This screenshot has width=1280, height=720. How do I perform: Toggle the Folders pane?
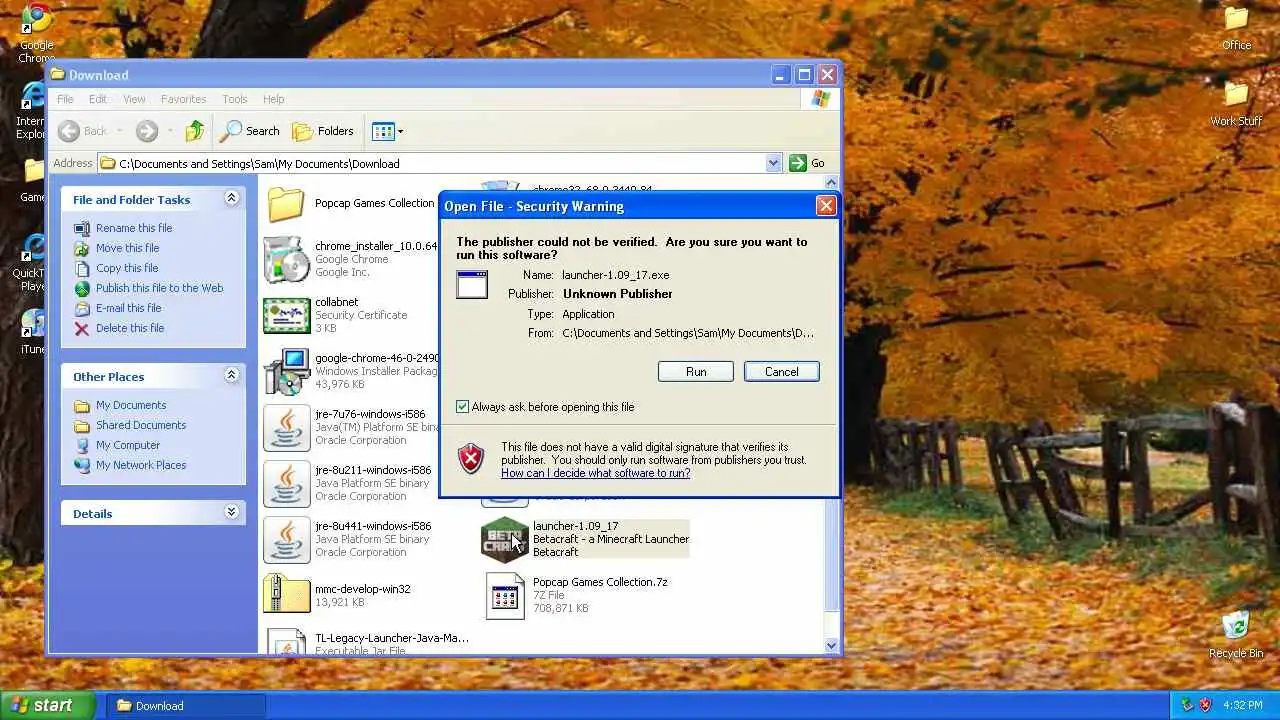point(322,131)
